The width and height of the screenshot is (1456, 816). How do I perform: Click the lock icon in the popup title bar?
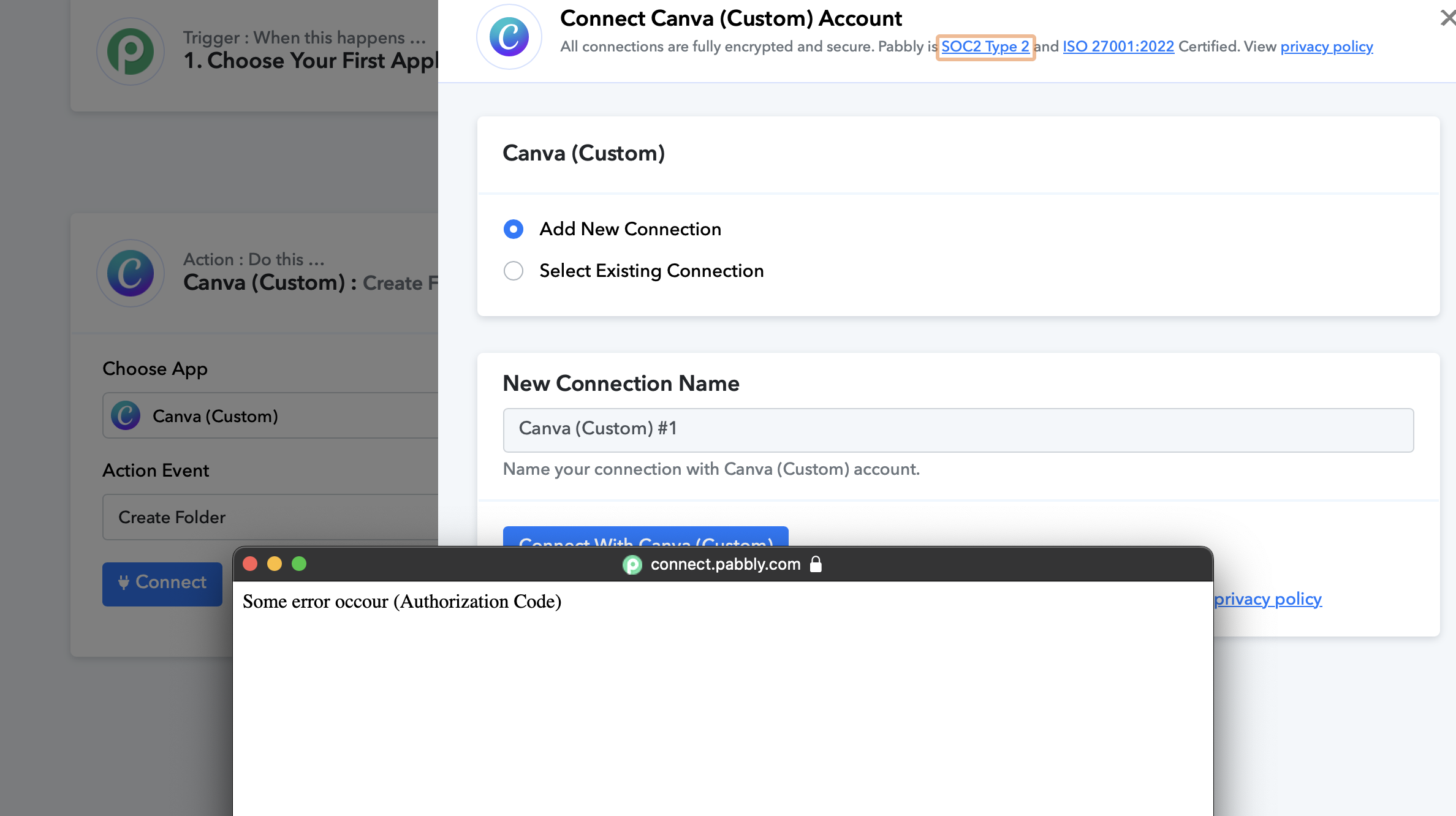point(816,564)
